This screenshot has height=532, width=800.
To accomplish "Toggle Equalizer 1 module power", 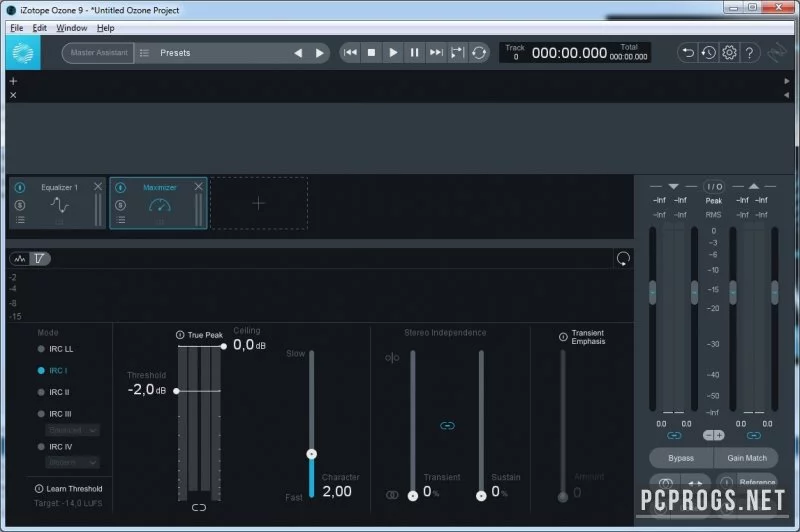I will click(x=20, y=188).
